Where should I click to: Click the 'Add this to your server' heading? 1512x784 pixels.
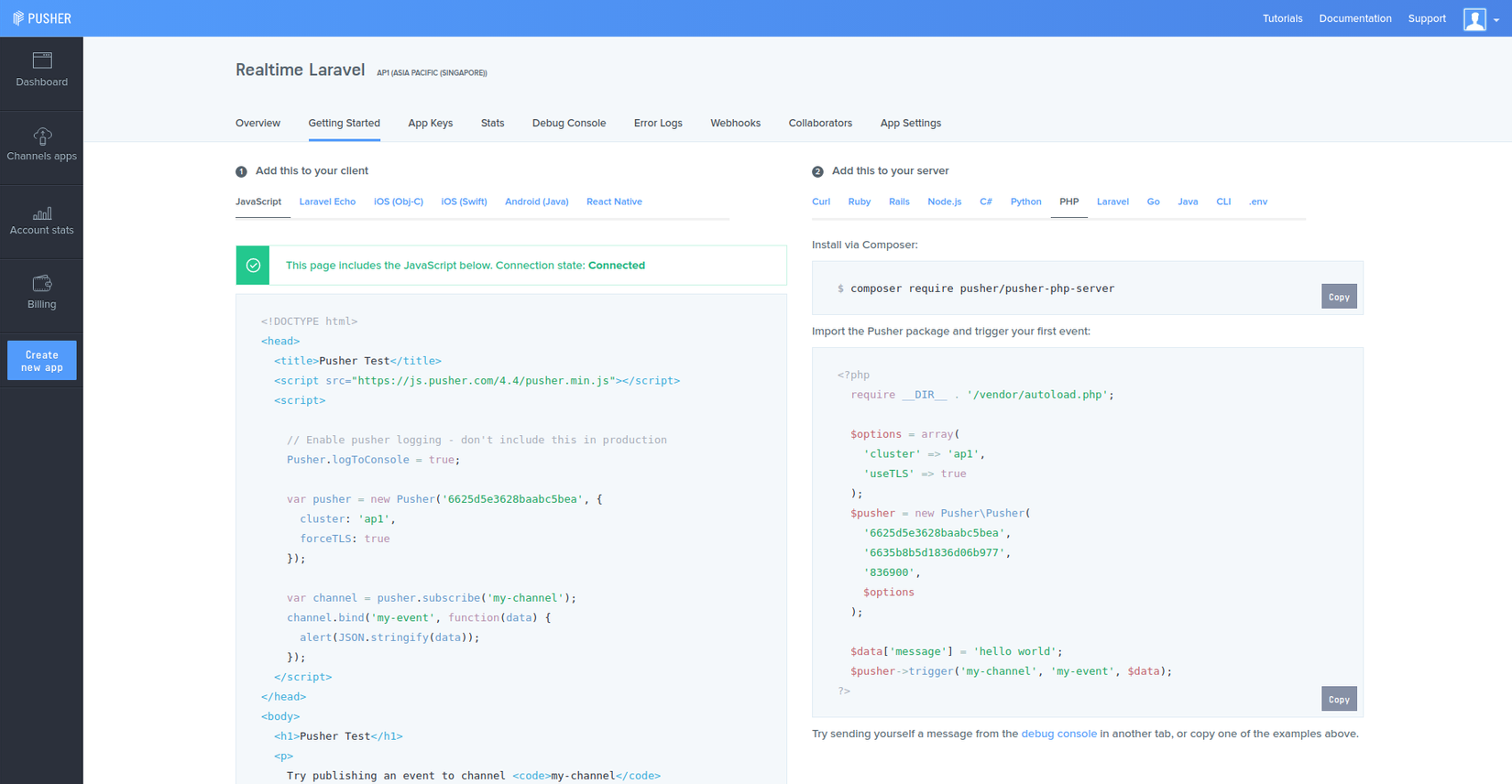[x=890, y=171]
